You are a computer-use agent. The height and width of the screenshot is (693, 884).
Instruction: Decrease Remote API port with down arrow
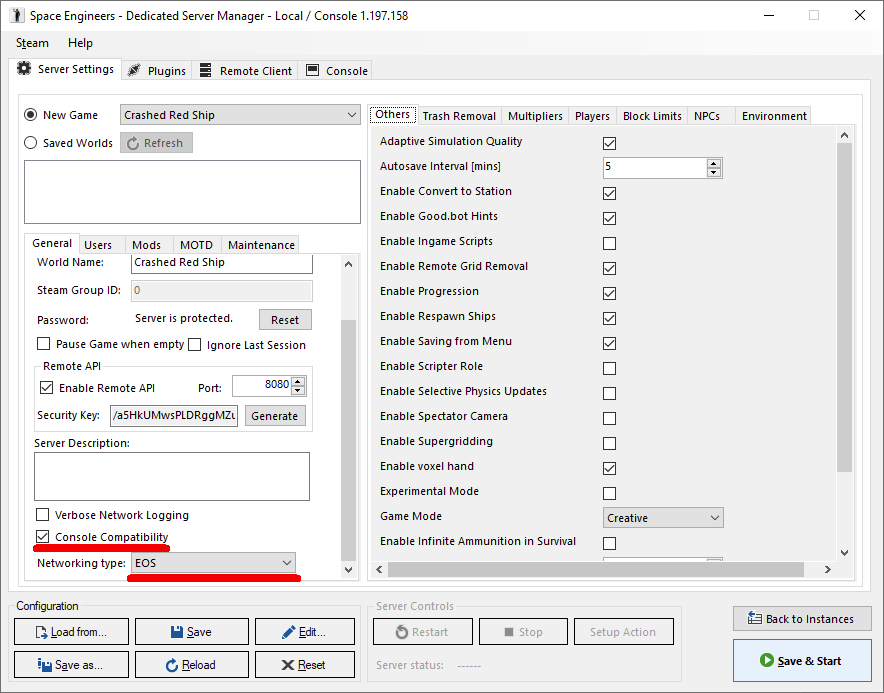[x=298, y=390]
